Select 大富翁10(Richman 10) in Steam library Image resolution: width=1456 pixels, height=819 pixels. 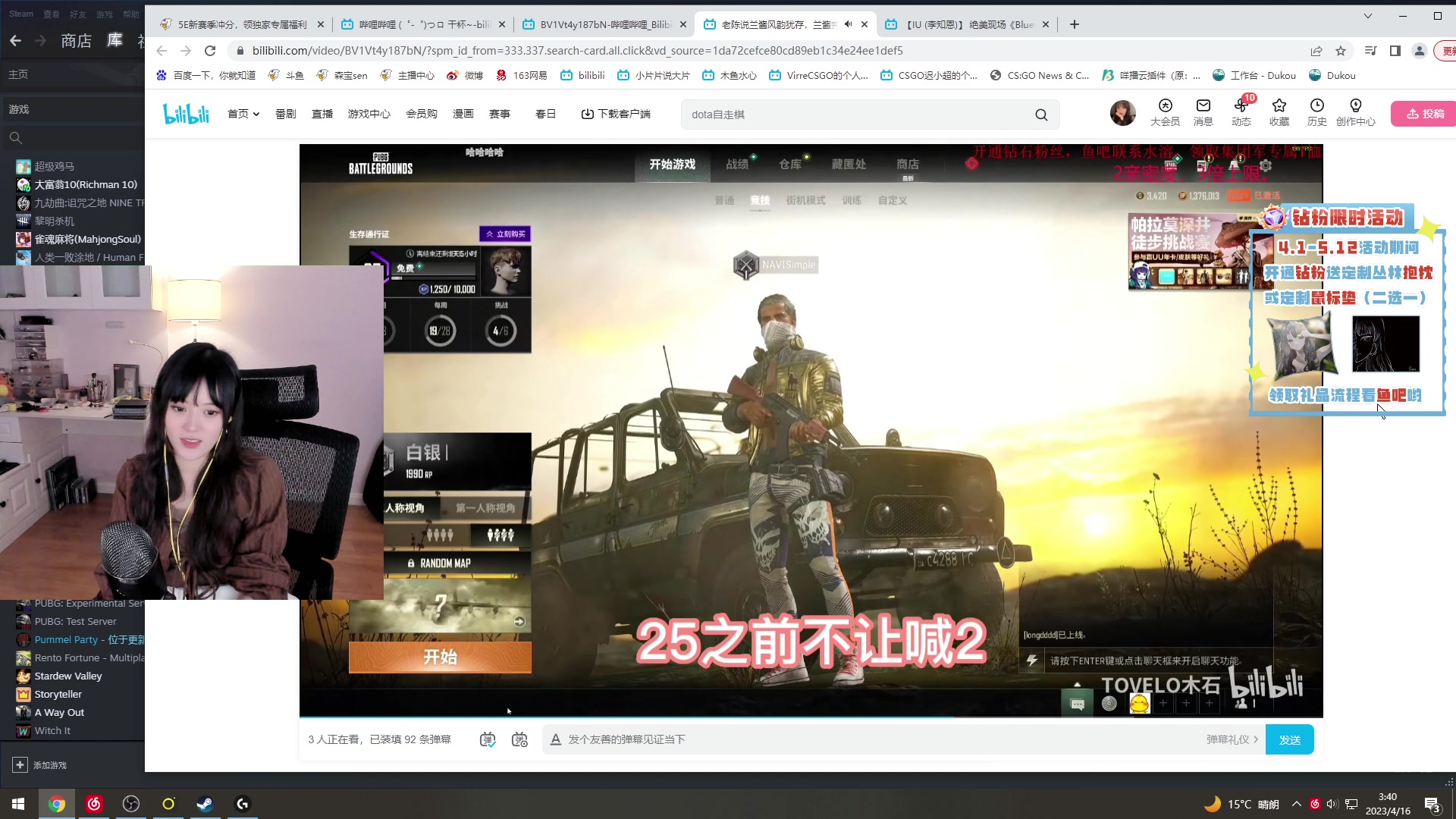pos(86,184)
